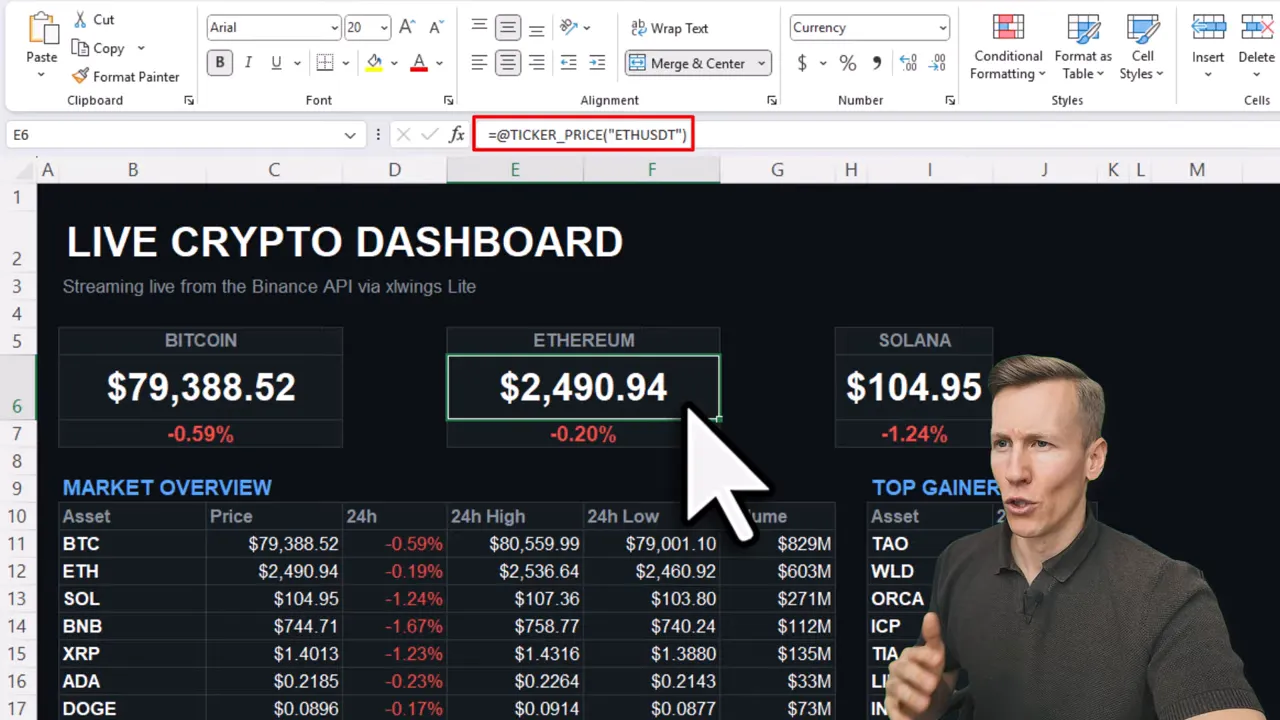Click Decrease Decimal icon

pos(937,63)
